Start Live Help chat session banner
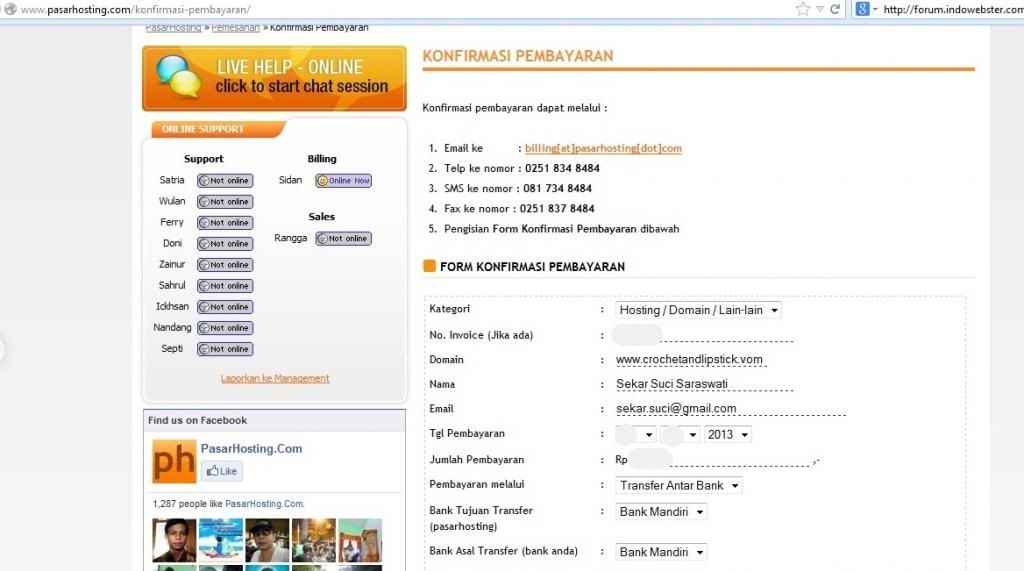The height and width of the screenshot is (571, 1024). pyautogui.click(x=274, y=78)
